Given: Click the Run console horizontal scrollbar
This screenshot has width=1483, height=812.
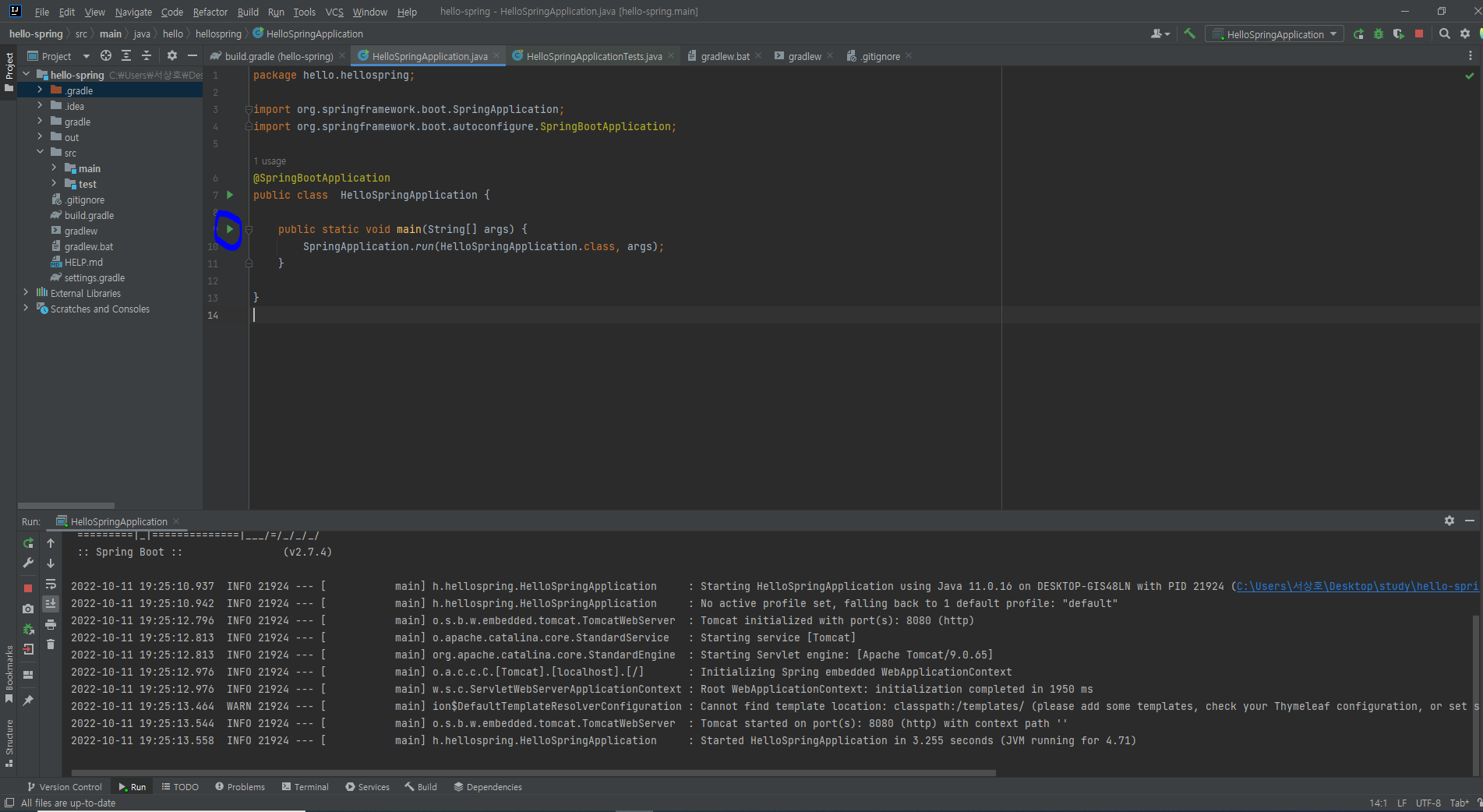Looking at the screenshot, I should coord(533,773).
